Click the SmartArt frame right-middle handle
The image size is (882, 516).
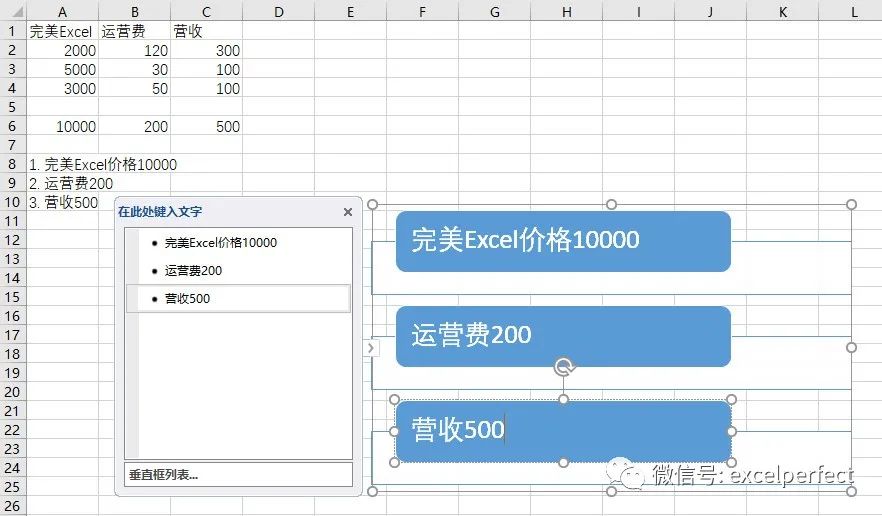[851, 347]
